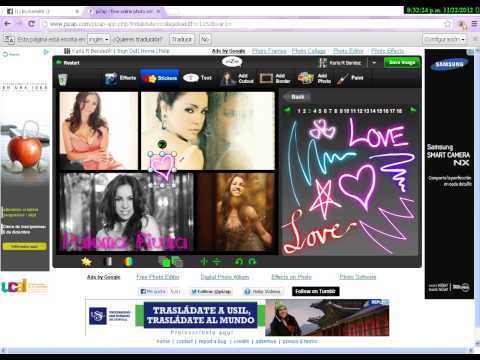Select the bottom-right sepia collage photo
Screen dimensions: 480x360
(x=236, y=212)
